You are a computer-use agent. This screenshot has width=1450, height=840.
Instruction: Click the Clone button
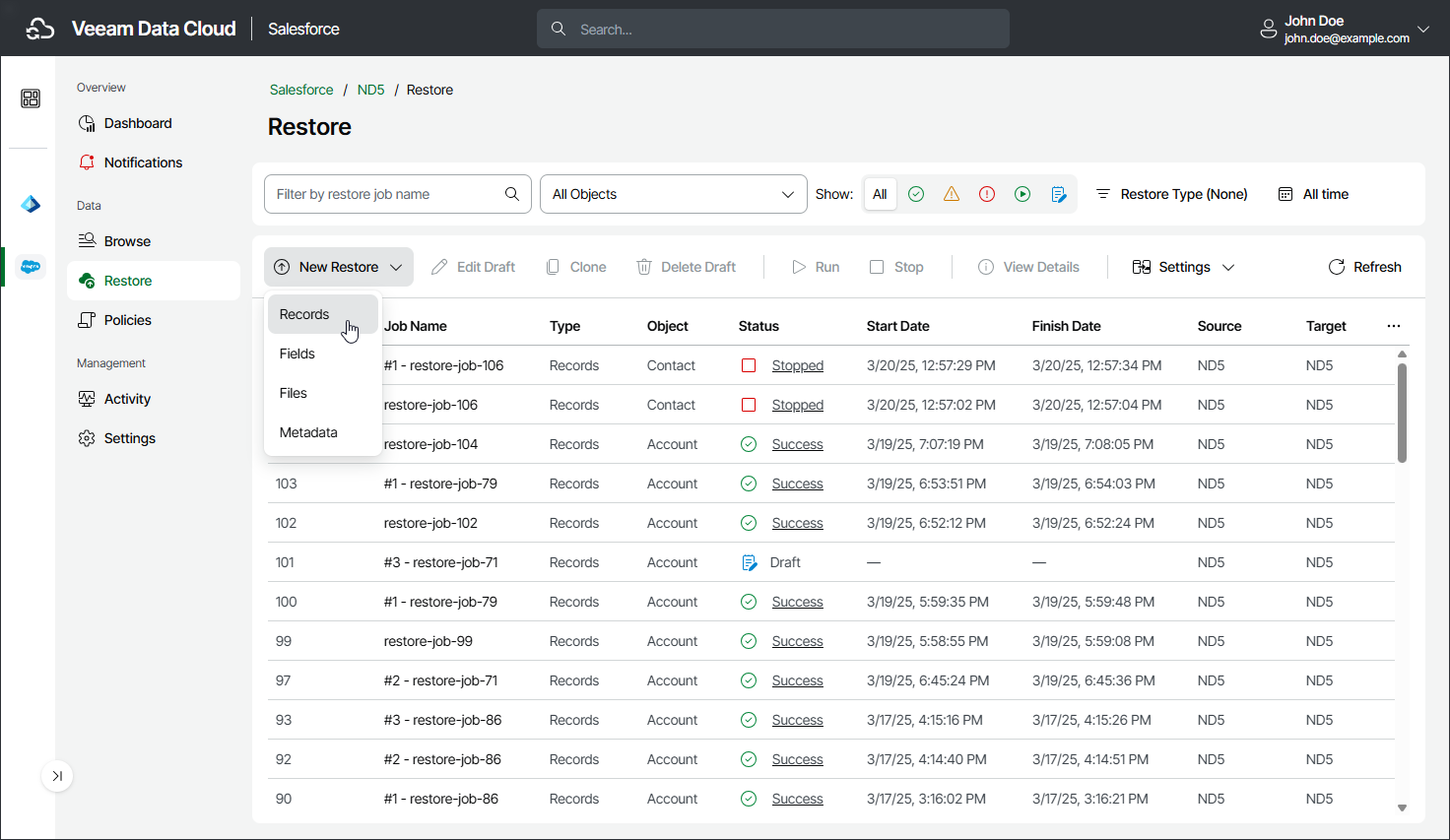(576, 267)
